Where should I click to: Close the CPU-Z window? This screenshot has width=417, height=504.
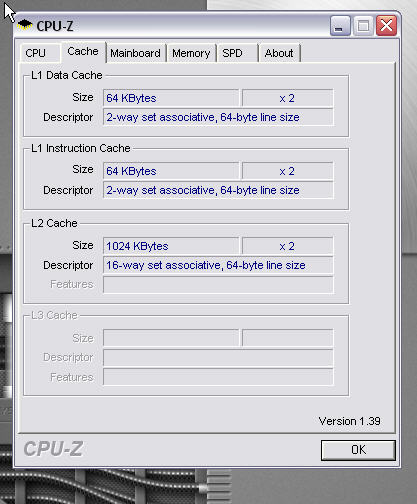[x=386, y=25]
